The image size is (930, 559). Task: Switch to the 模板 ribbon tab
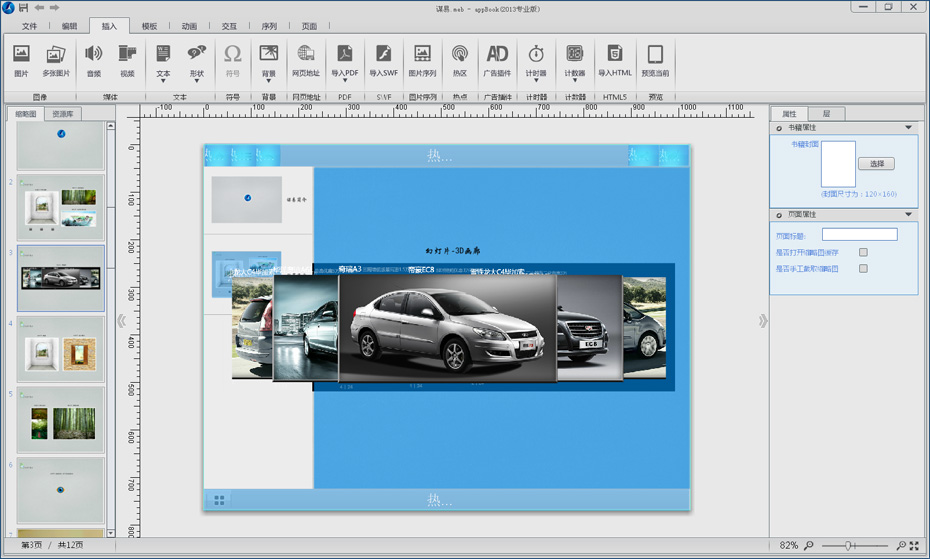coord(149,27)
